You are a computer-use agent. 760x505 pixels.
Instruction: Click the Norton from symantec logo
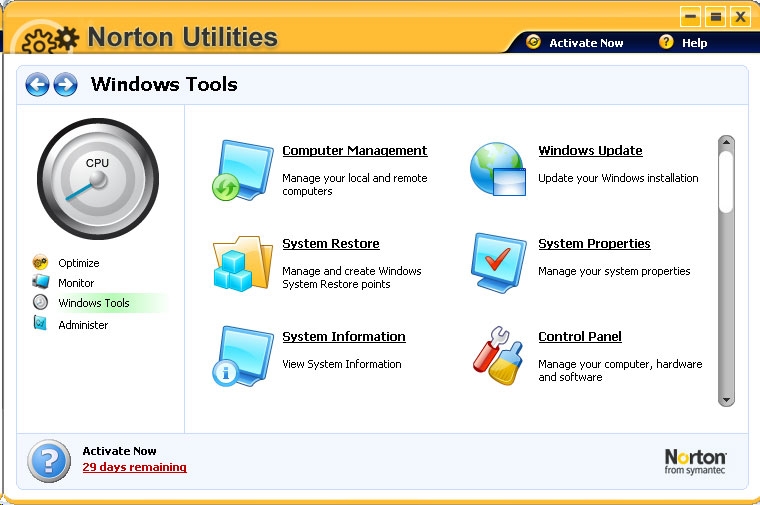coord(695,461)
